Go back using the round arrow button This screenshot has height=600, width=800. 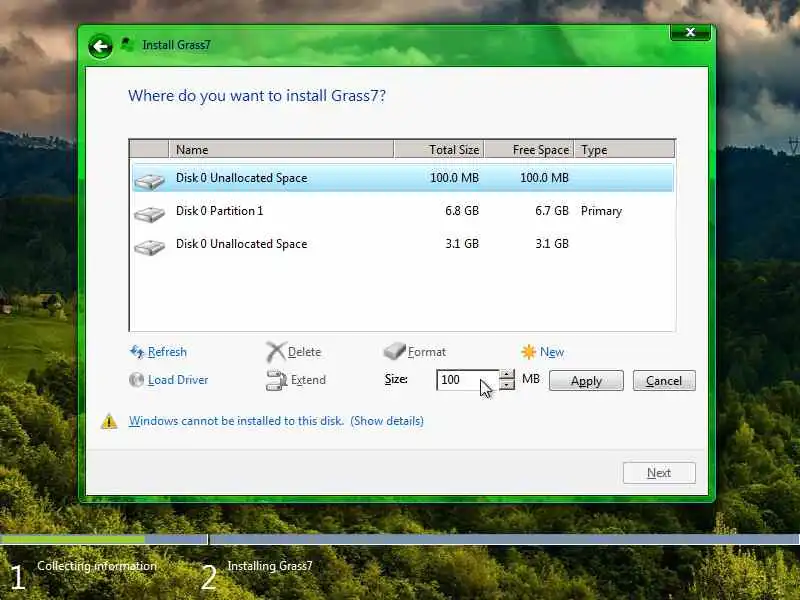click(100, 47)
